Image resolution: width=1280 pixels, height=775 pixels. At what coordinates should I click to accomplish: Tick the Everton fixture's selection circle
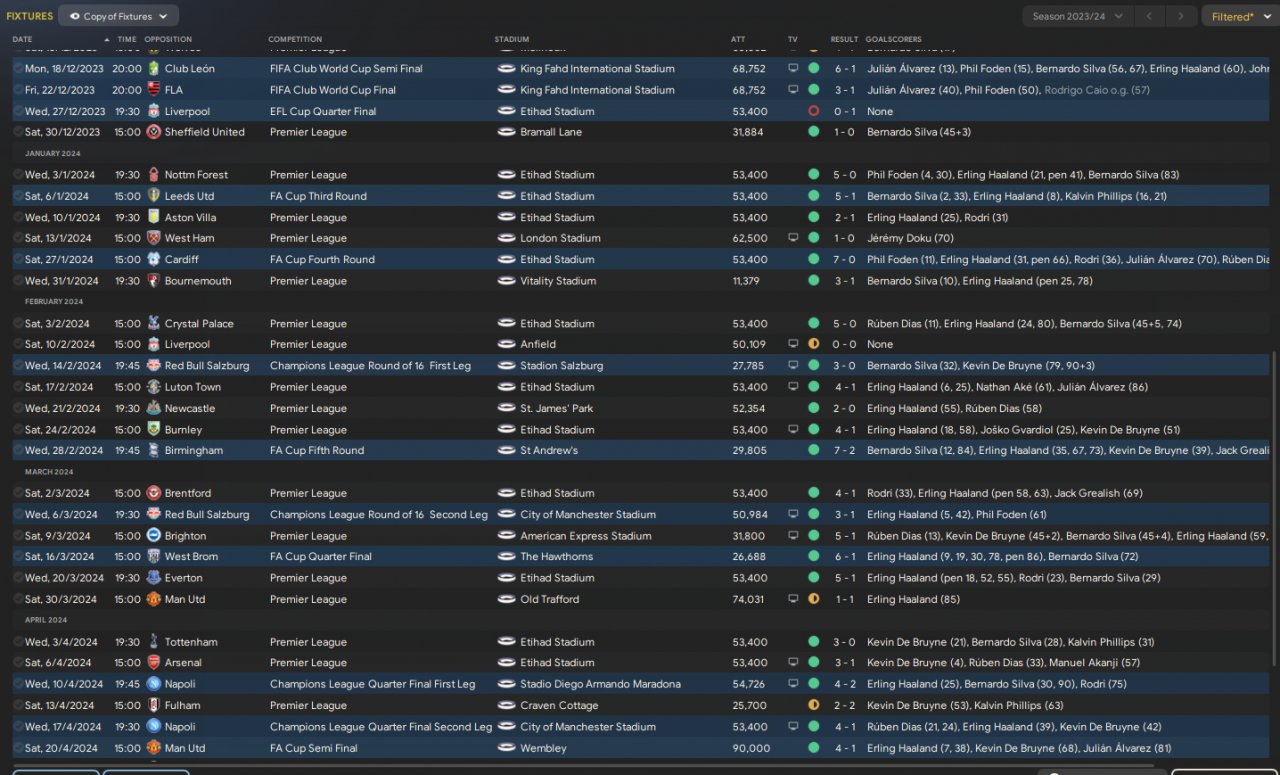point(17,578)
